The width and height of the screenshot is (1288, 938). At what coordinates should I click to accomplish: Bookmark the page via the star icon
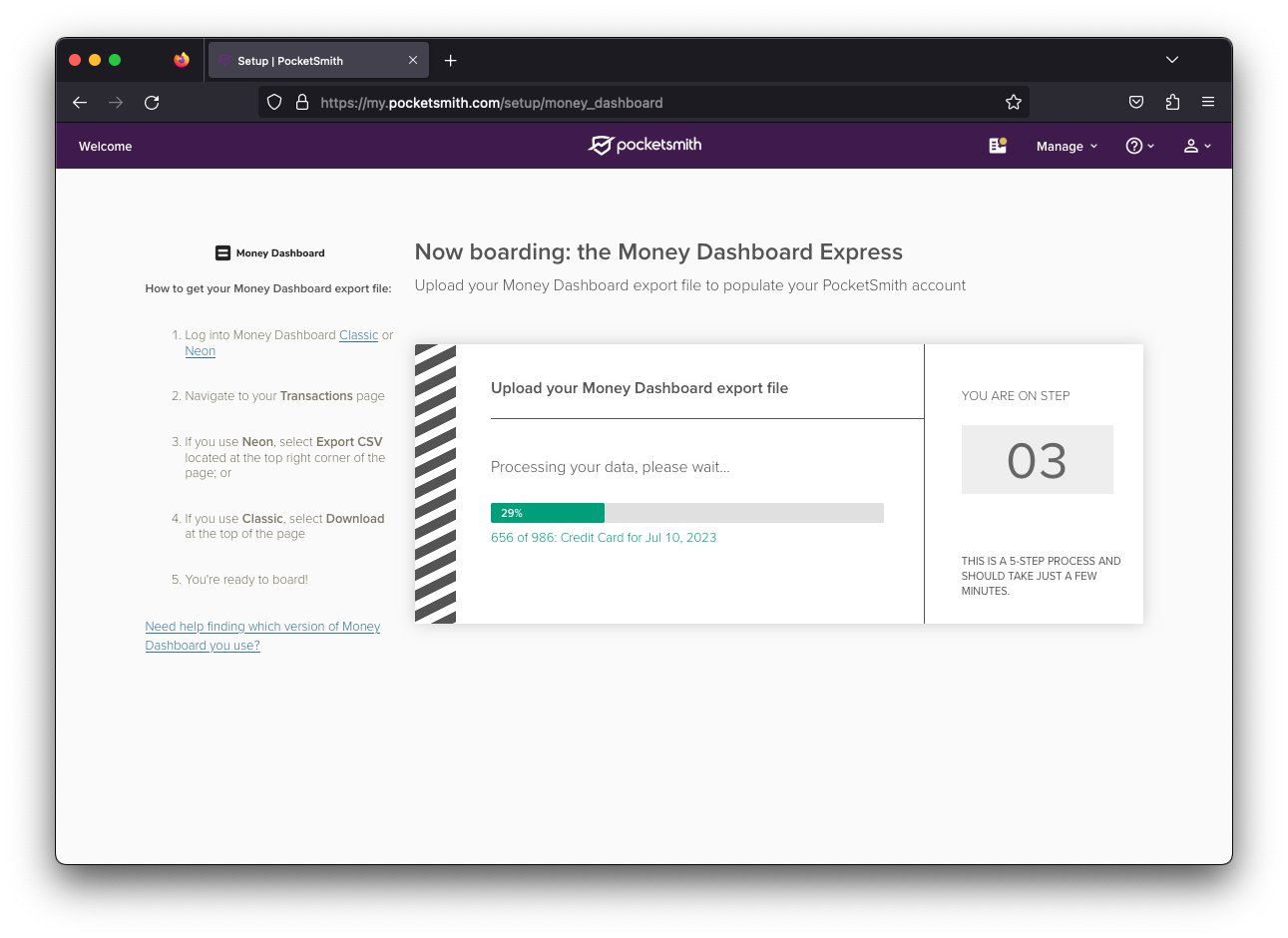pyautogui.click(x=1014, y=102)
